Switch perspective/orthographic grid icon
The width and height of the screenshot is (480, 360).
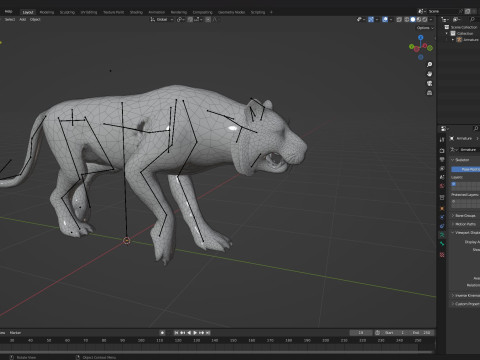[x=429, y=93]
